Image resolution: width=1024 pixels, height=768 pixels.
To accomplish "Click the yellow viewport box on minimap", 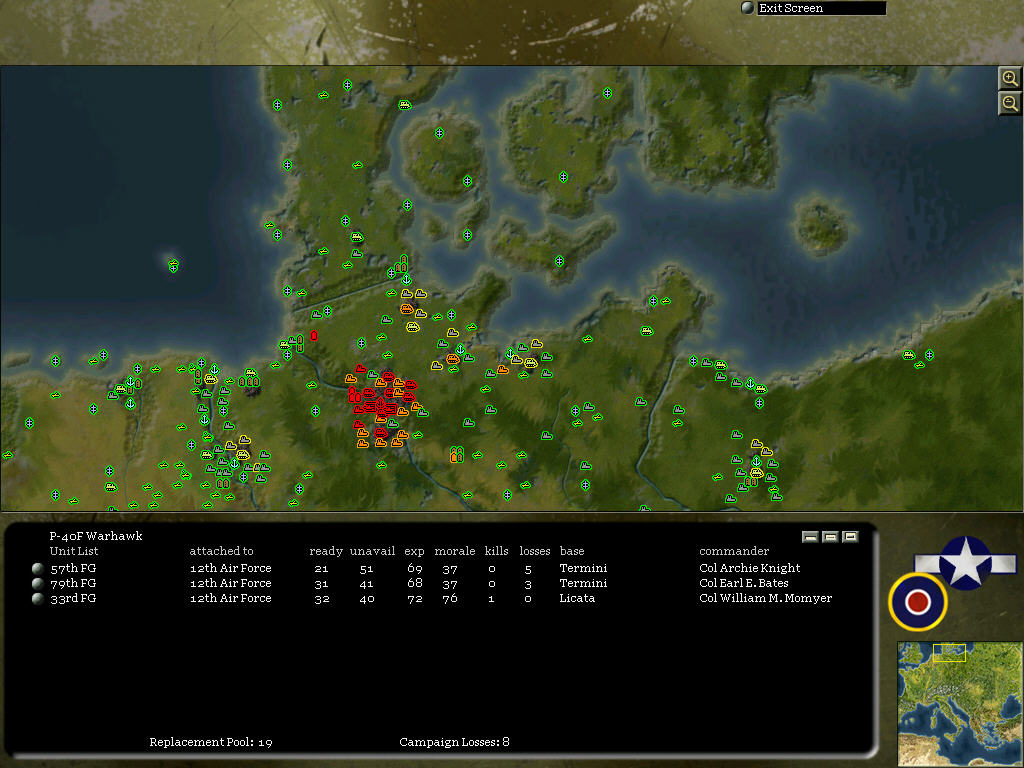I will pyautogui.click(x=949, y=653).
